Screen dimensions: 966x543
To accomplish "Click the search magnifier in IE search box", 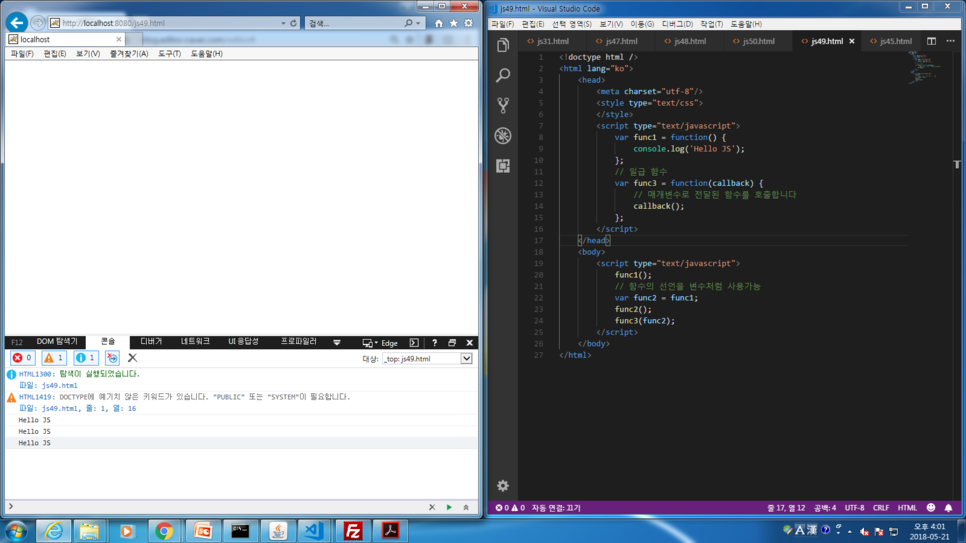I will pos(408,23).
